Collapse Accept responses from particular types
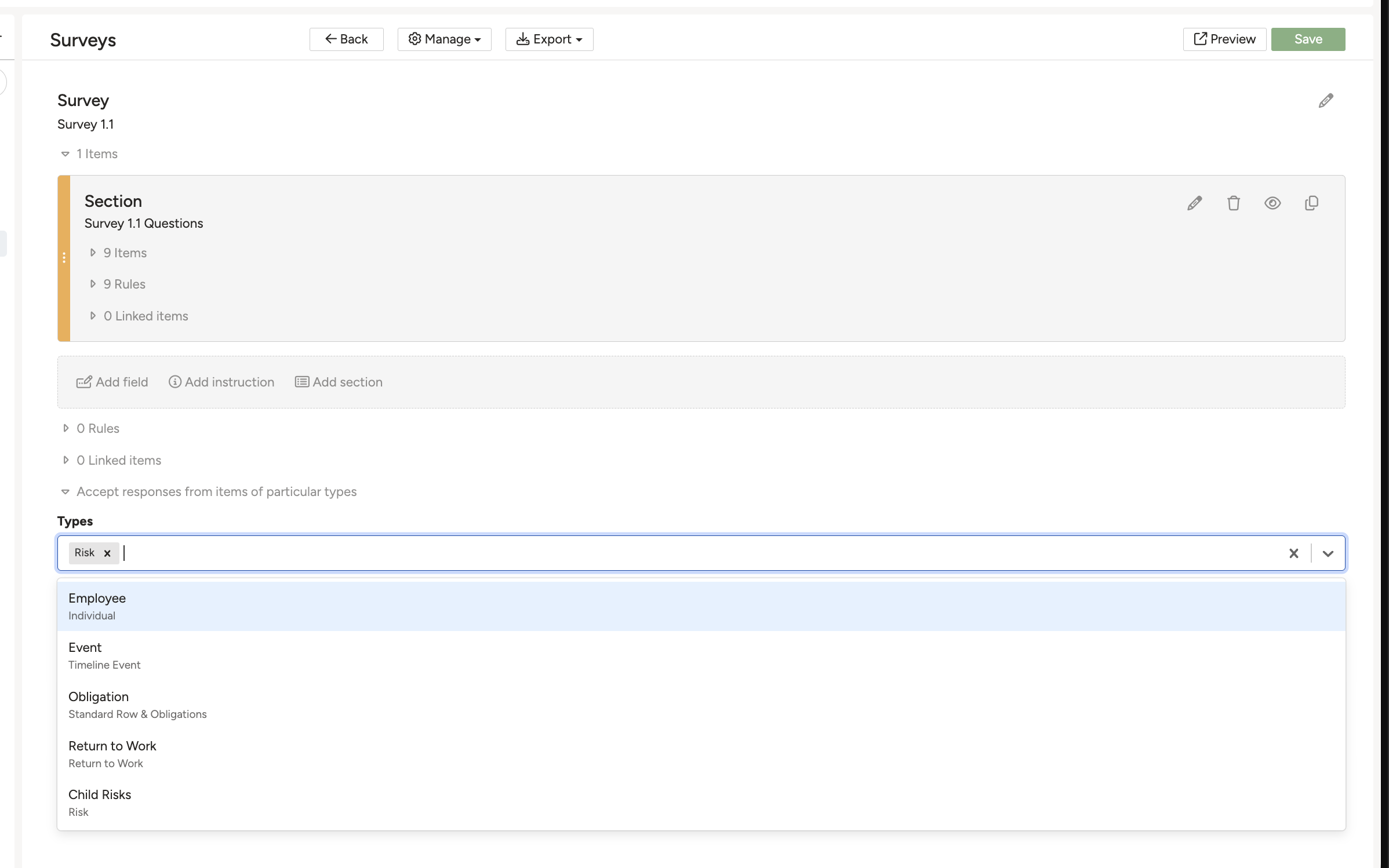The height and width of the screenshot is (868, 1389). 209,492
